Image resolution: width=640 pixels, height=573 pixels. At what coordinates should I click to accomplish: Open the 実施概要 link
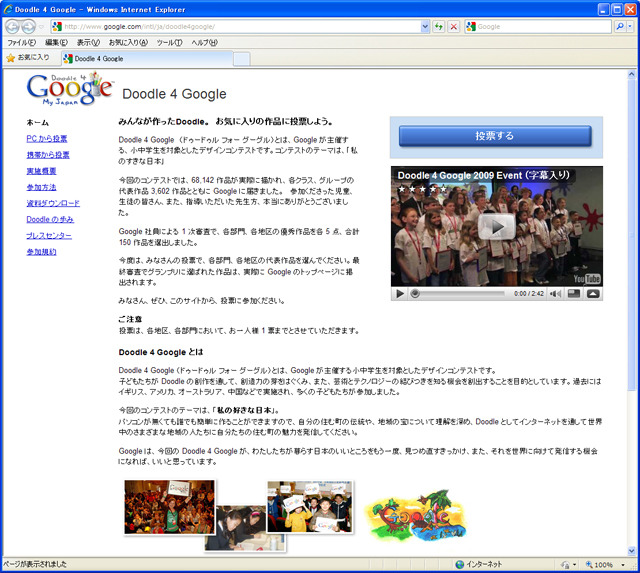[41, 171]
